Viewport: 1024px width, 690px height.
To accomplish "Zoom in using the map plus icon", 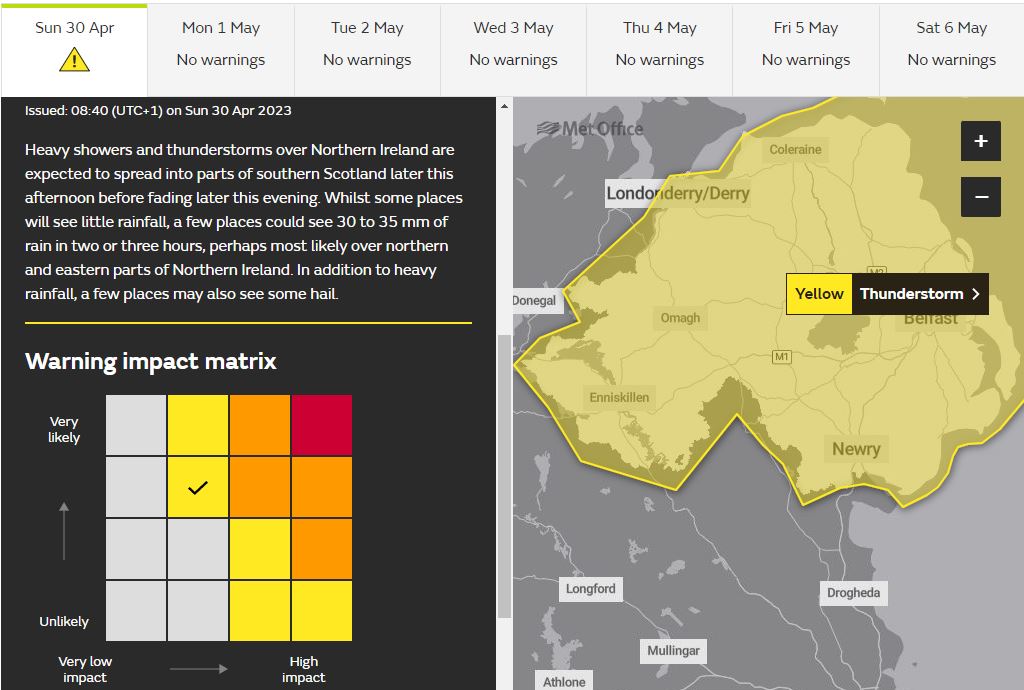I will (x=981, y=141).
